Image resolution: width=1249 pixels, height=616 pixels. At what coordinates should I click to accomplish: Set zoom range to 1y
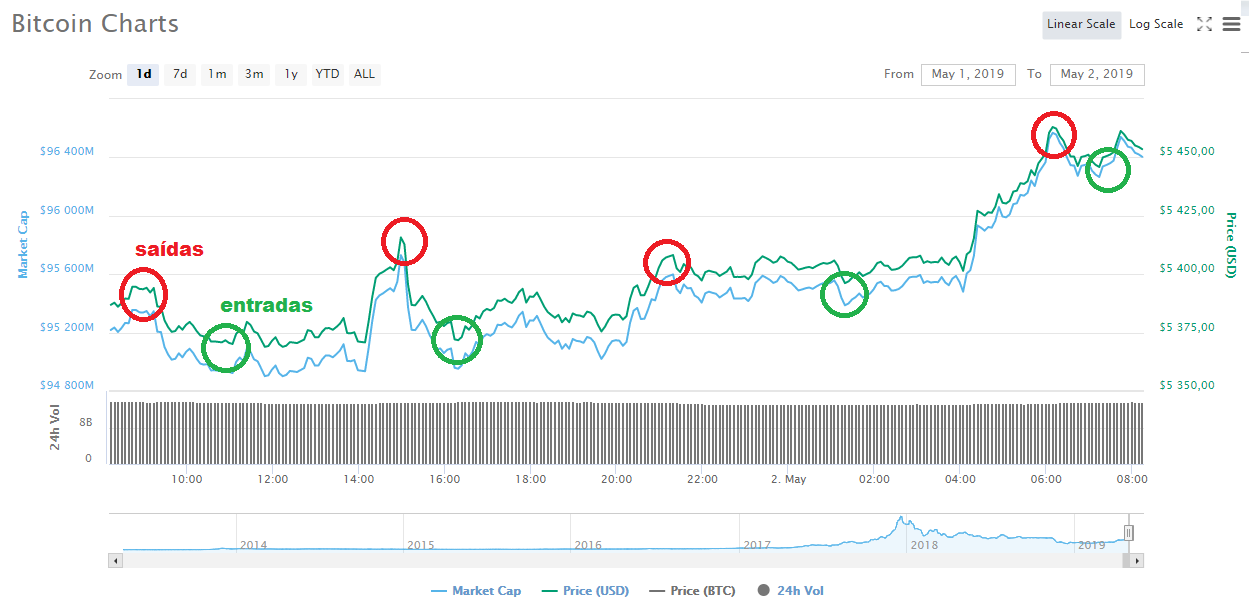[290, 74]
